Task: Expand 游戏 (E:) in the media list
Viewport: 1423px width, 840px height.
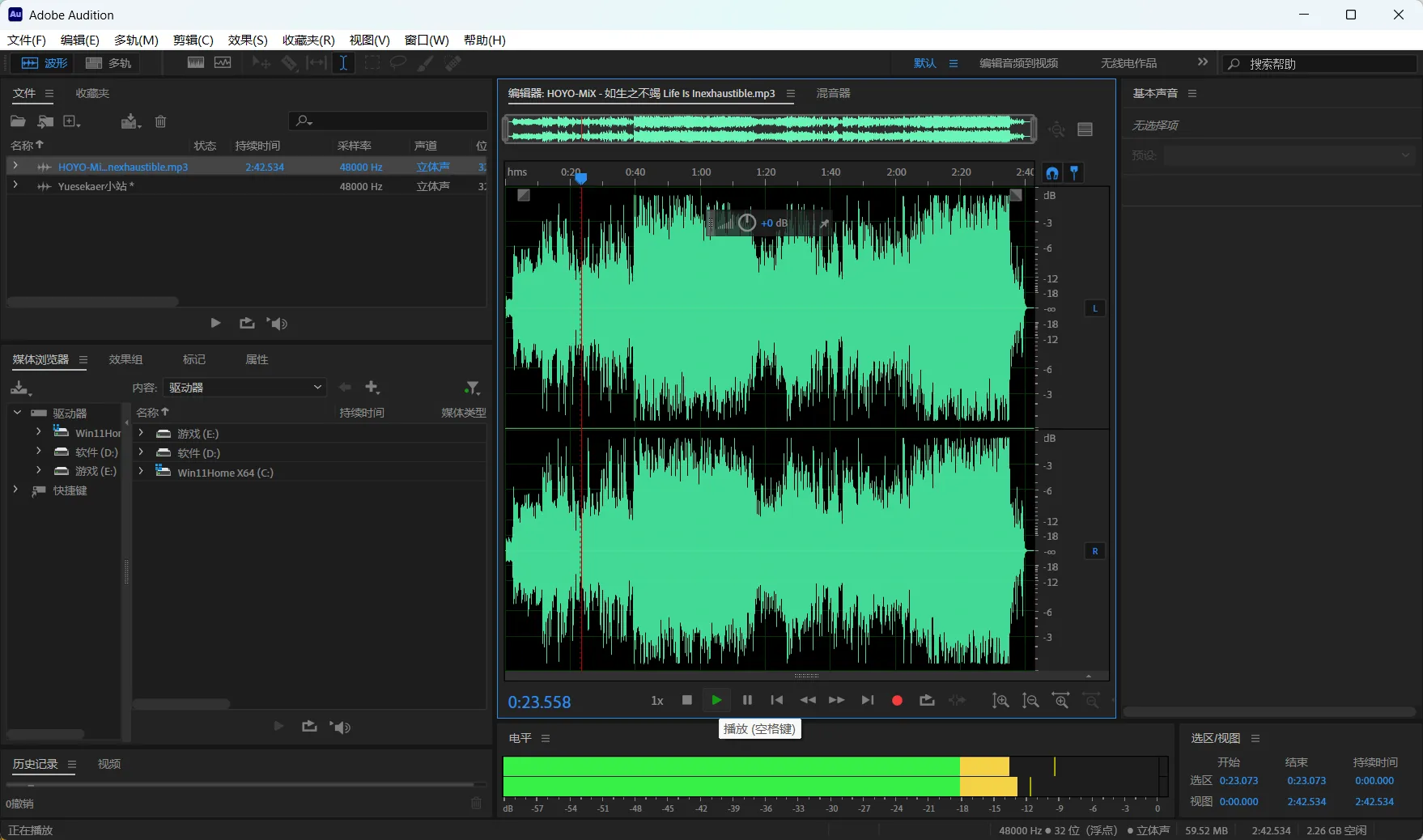Action: (141, 433)
